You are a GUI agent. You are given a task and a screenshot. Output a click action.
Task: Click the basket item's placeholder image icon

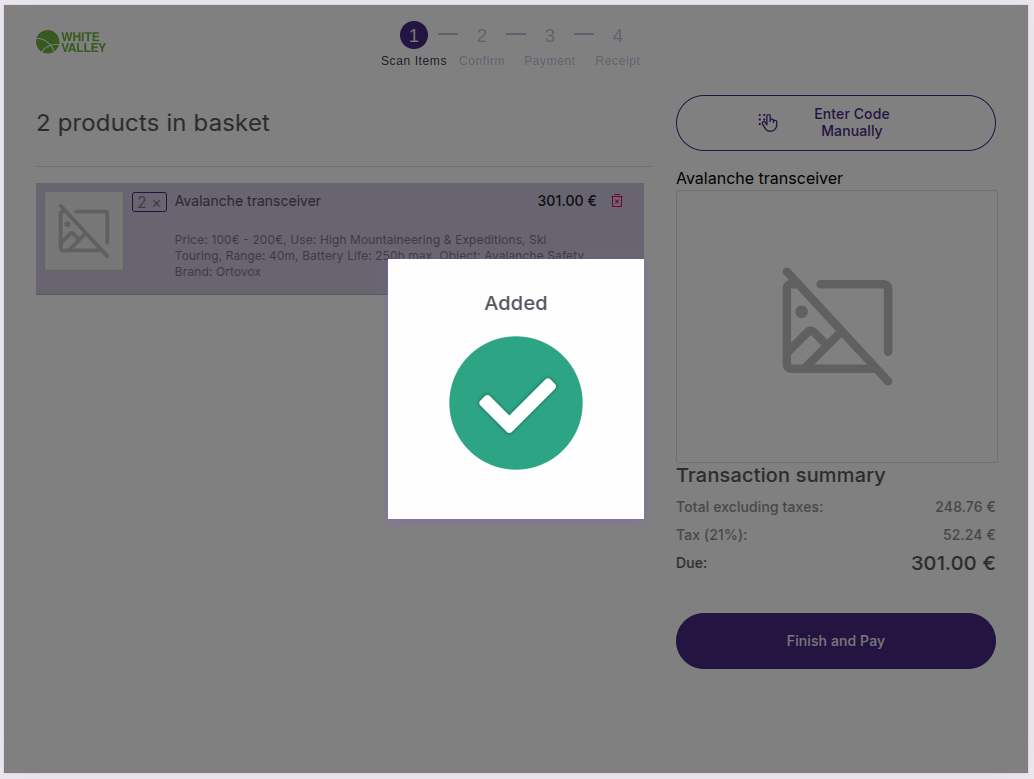(x=84, y=231)
